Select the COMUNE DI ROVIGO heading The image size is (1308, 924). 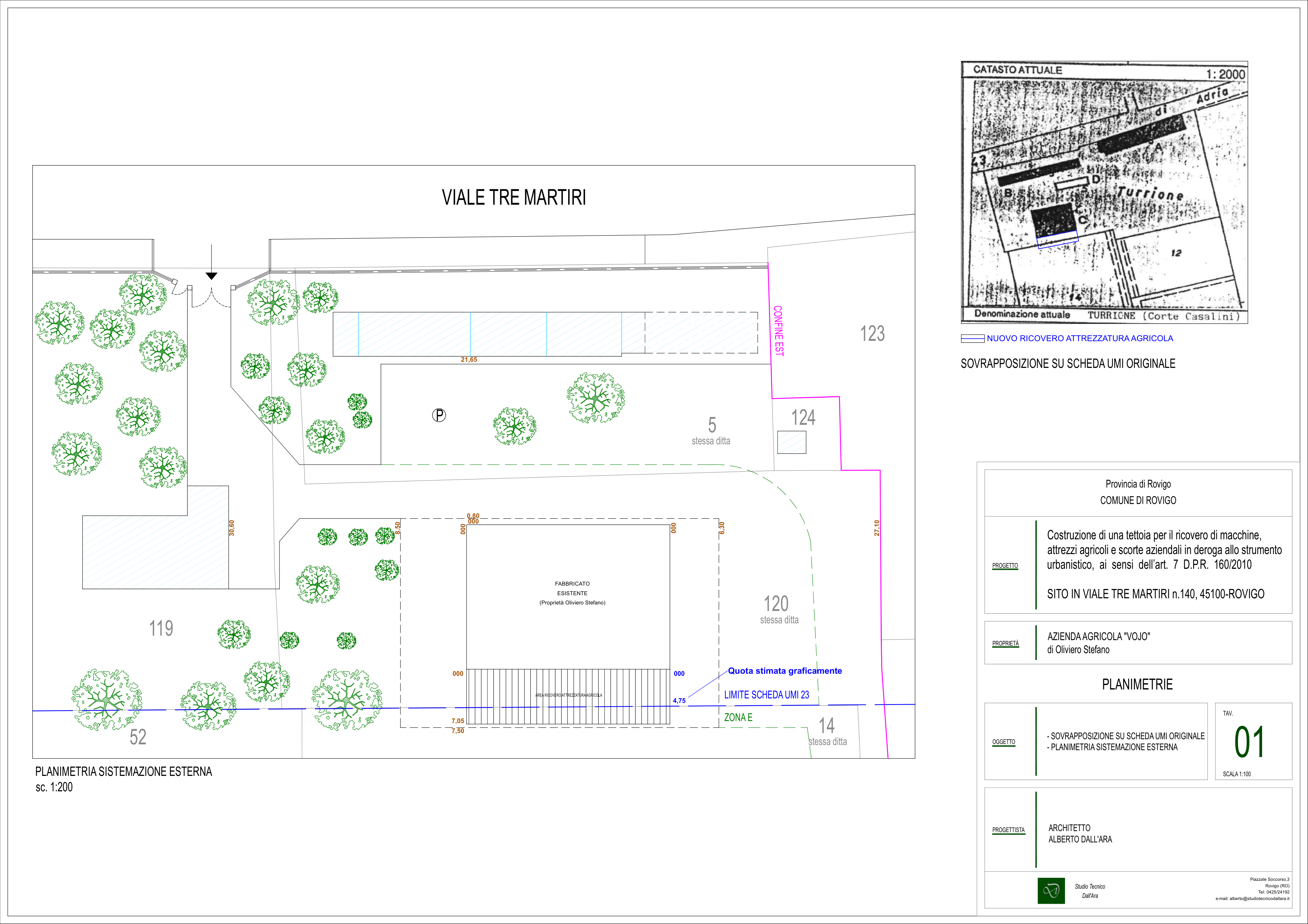1138,500
